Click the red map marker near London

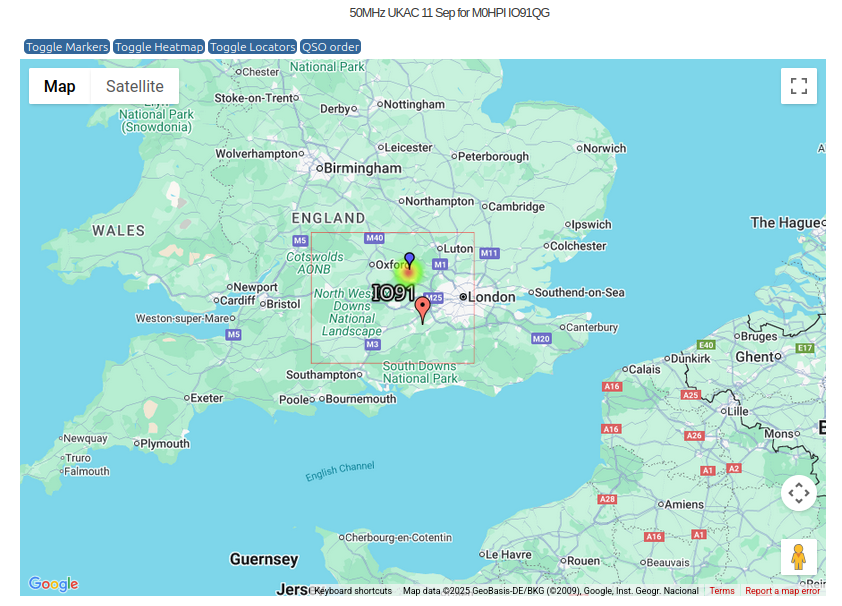(423, 310)
